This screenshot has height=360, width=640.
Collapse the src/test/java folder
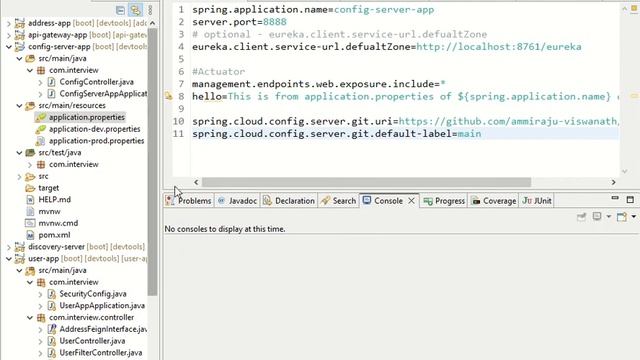(x=19, y=153)
